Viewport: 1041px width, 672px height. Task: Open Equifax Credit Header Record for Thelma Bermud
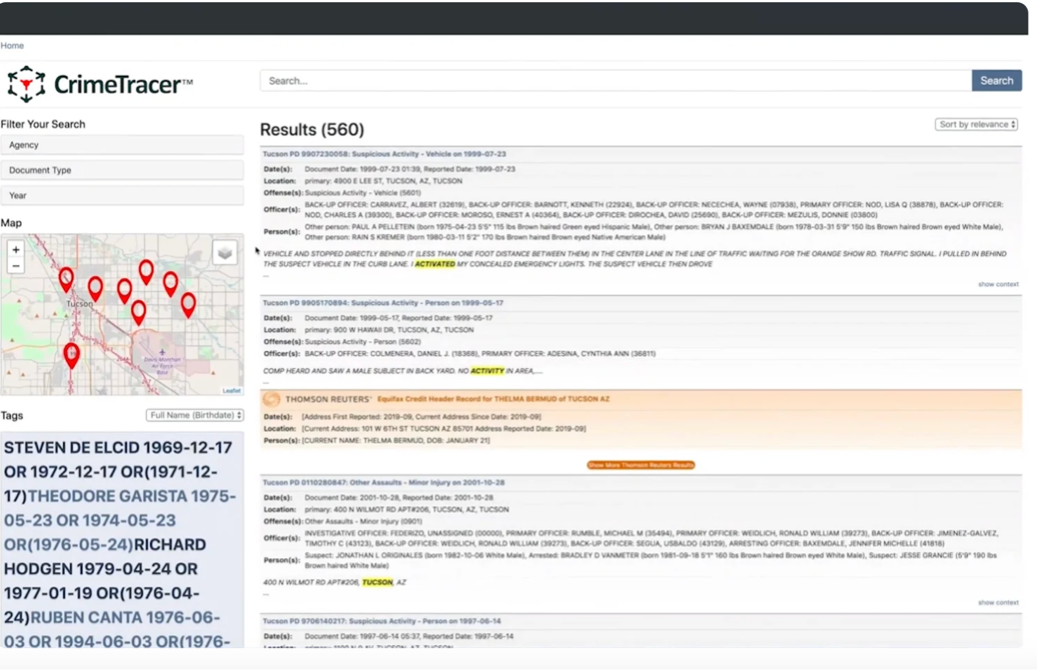point(493,399)
